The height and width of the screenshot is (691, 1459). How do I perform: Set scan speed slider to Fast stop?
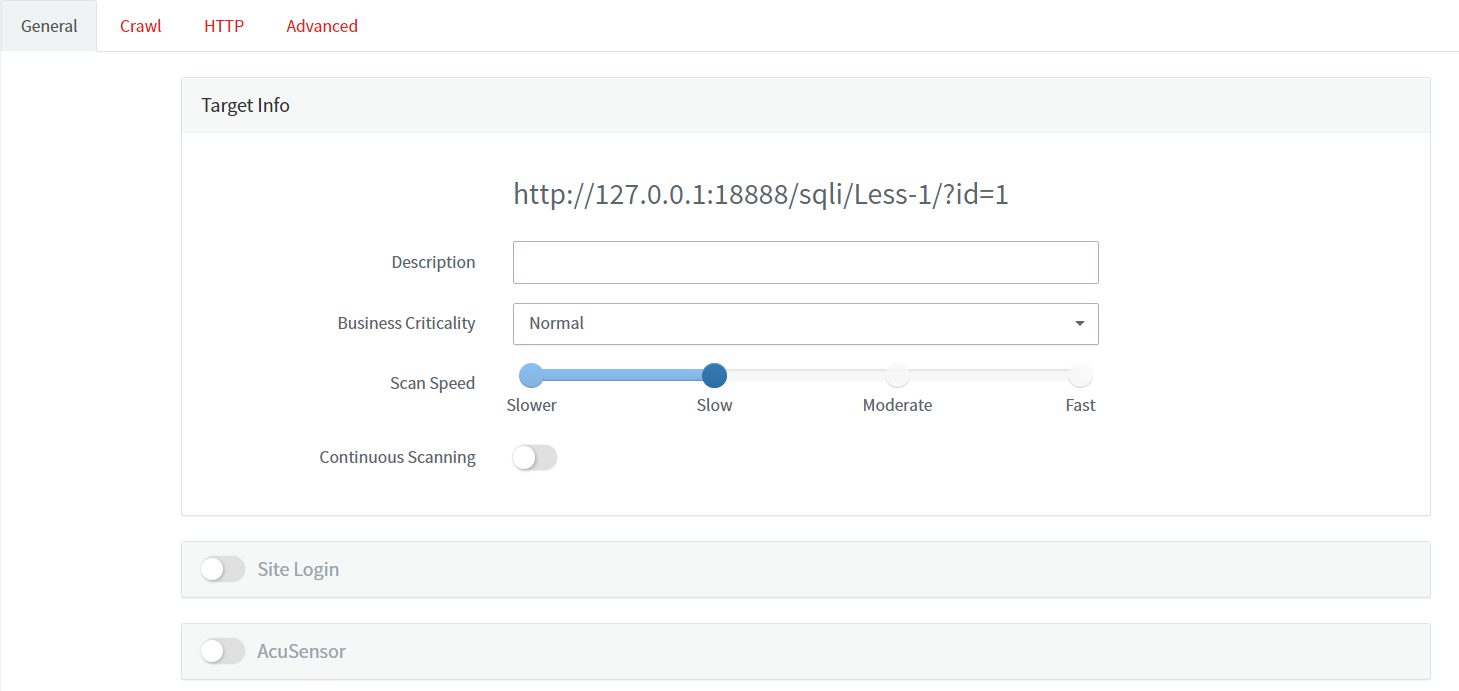pos(1080,376)
